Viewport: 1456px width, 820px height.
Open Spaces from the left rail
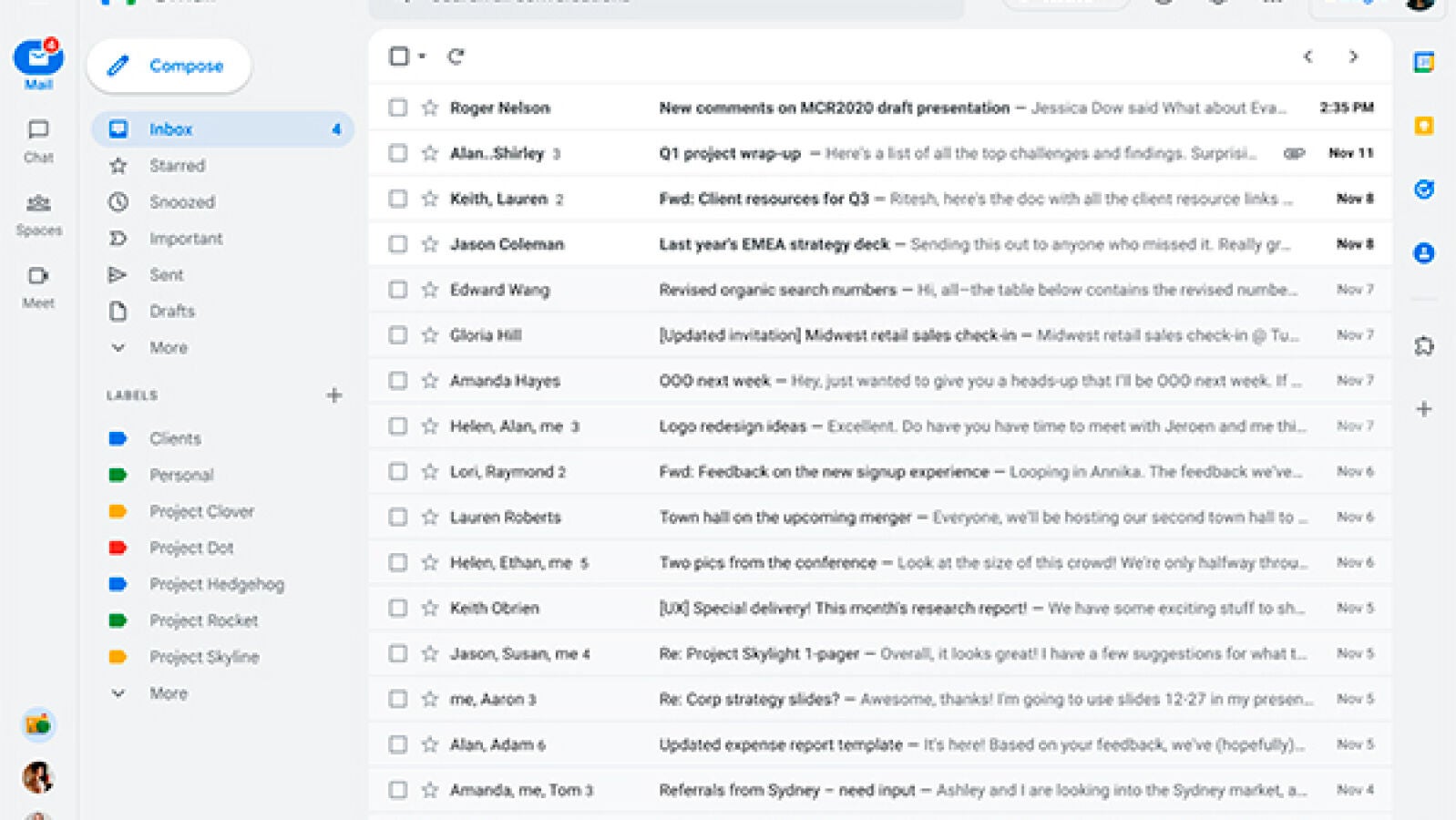click(38, 213)
